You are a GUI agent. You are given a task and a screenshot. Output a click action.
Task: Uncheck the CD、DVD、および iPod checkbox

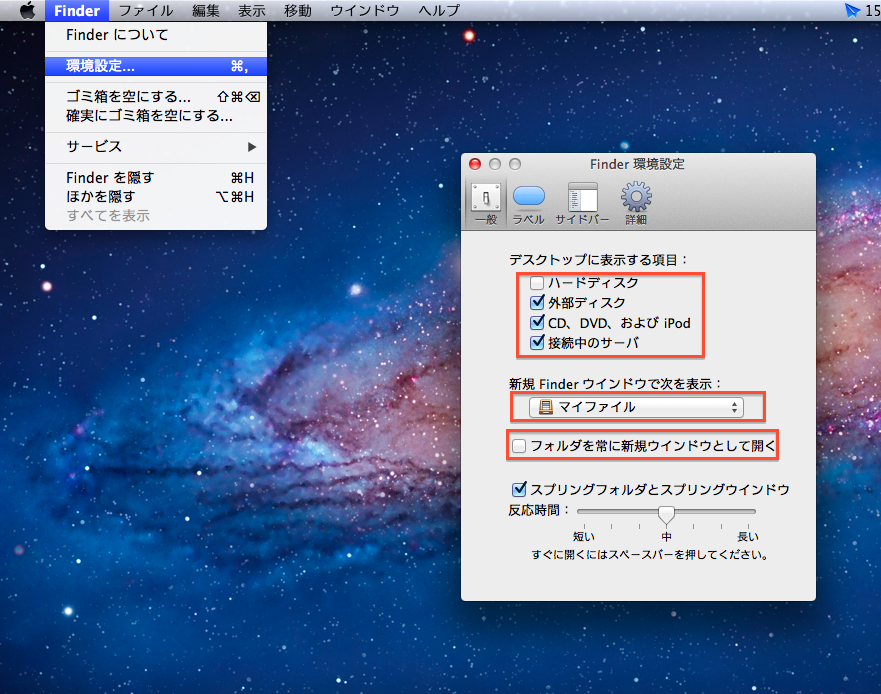pyautogui.click(x=537, y=323)
